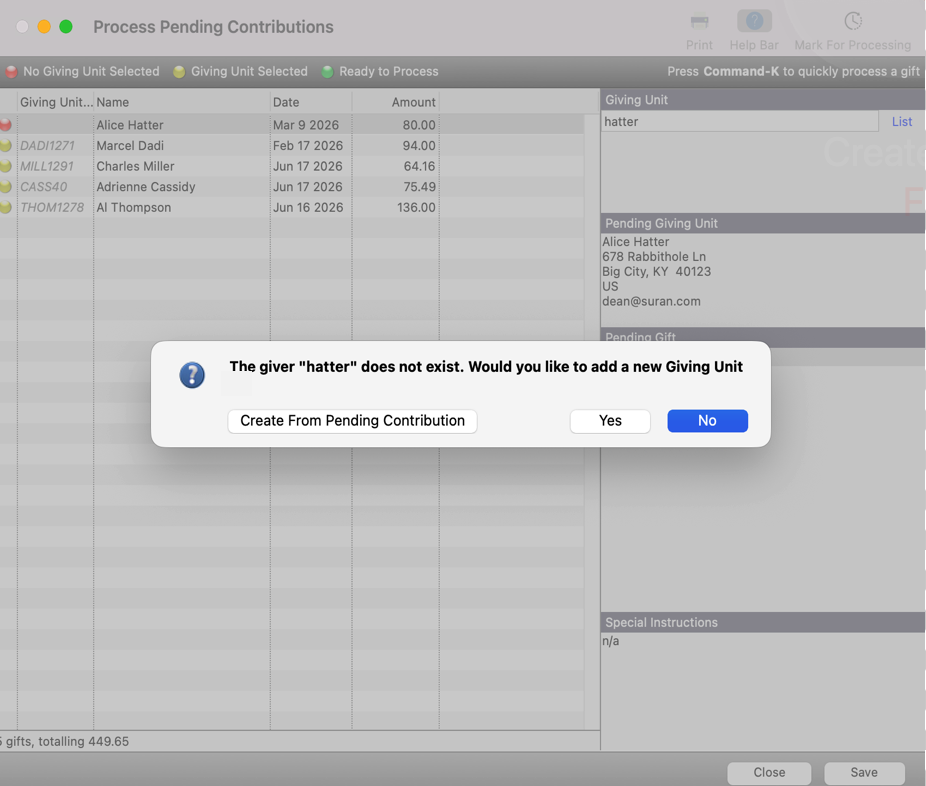Click yellow status dot for DADI1271 row
926x786 pixels.
point(6,145)
